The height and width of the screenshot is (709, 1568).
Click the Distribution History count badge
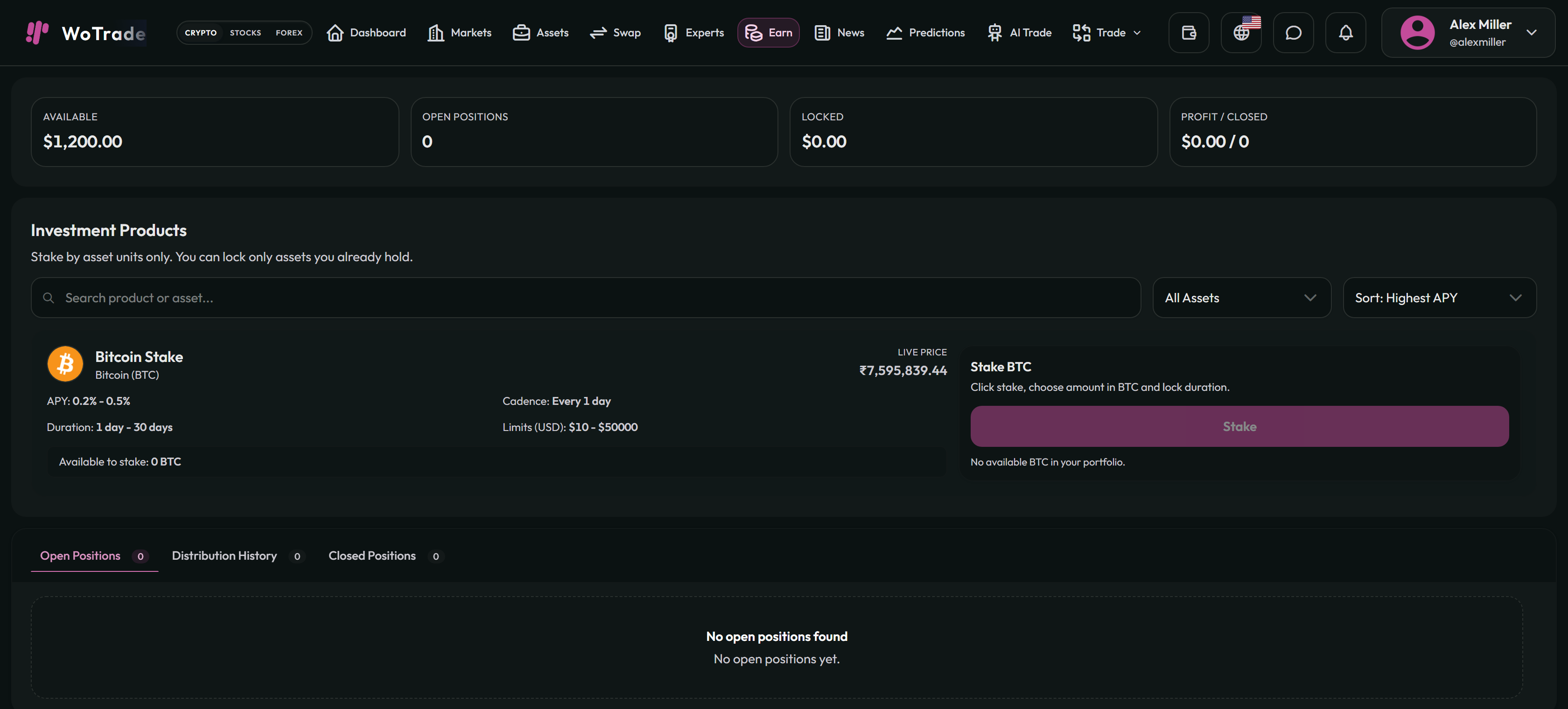296,556
